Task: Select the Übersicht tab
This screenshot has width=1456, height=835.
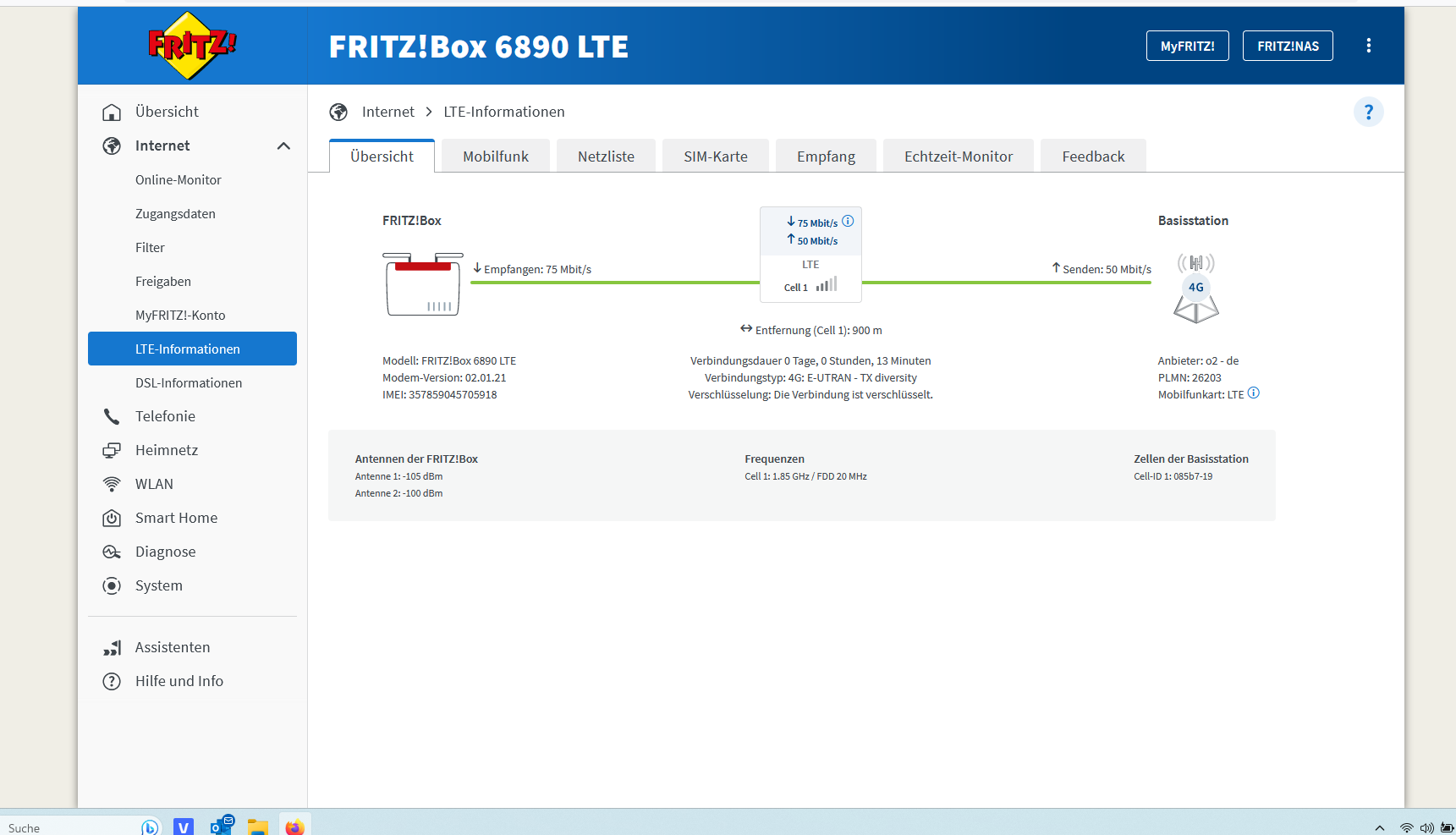Action: 382,156
